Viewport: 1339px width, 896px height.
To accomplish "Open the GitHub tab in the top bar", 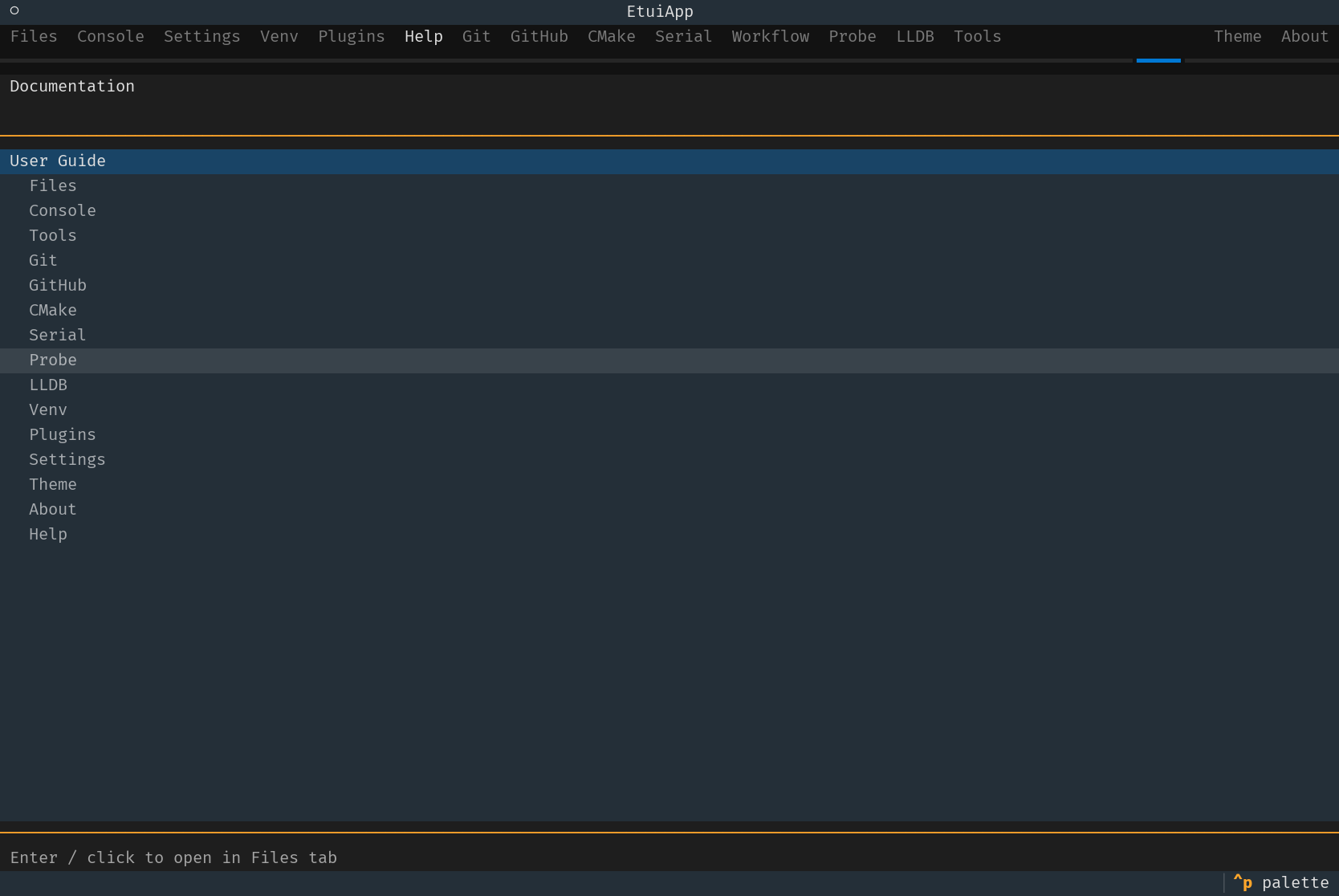I will [539, 37].
